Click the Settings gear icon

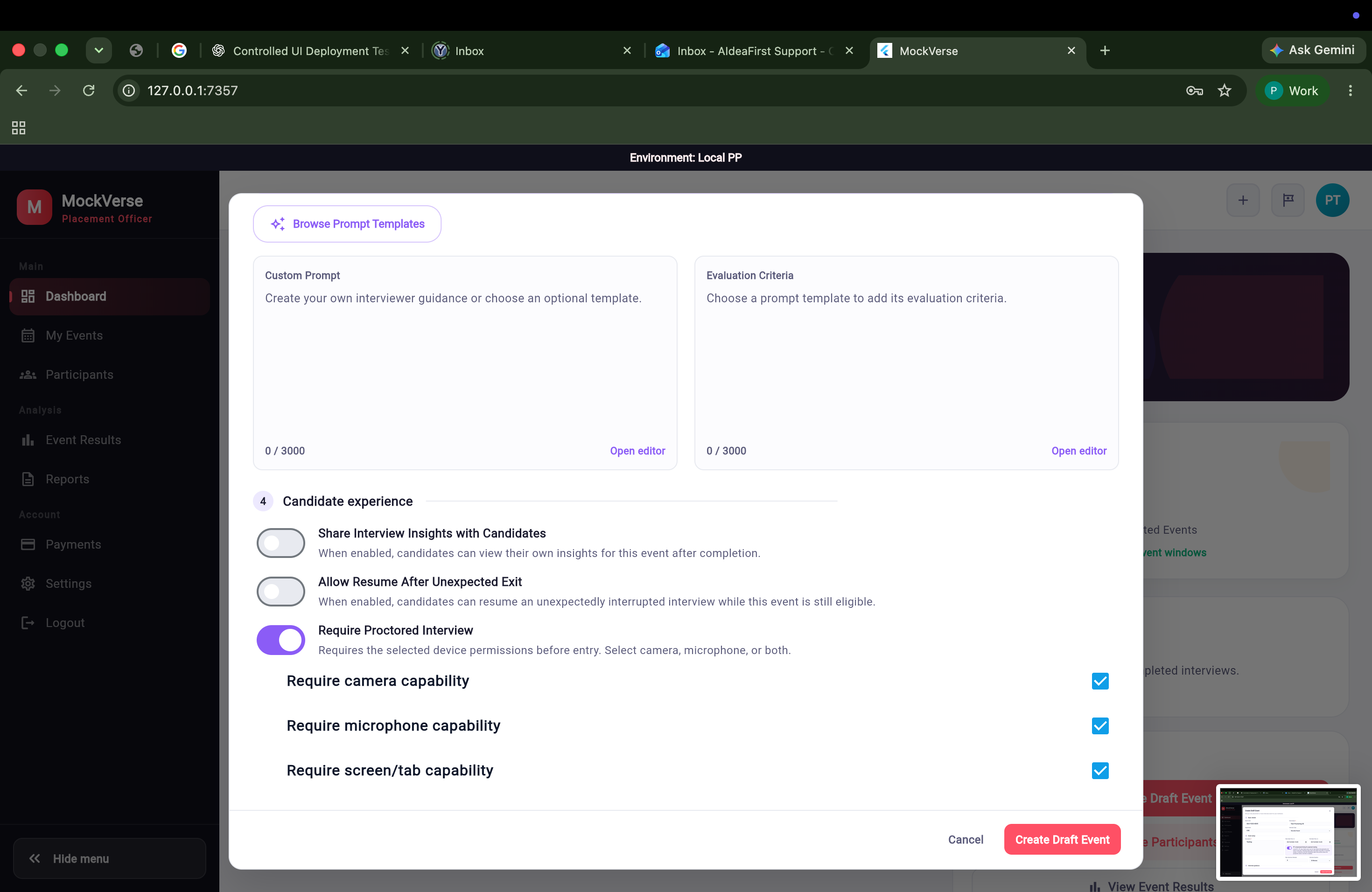point(28,583)
